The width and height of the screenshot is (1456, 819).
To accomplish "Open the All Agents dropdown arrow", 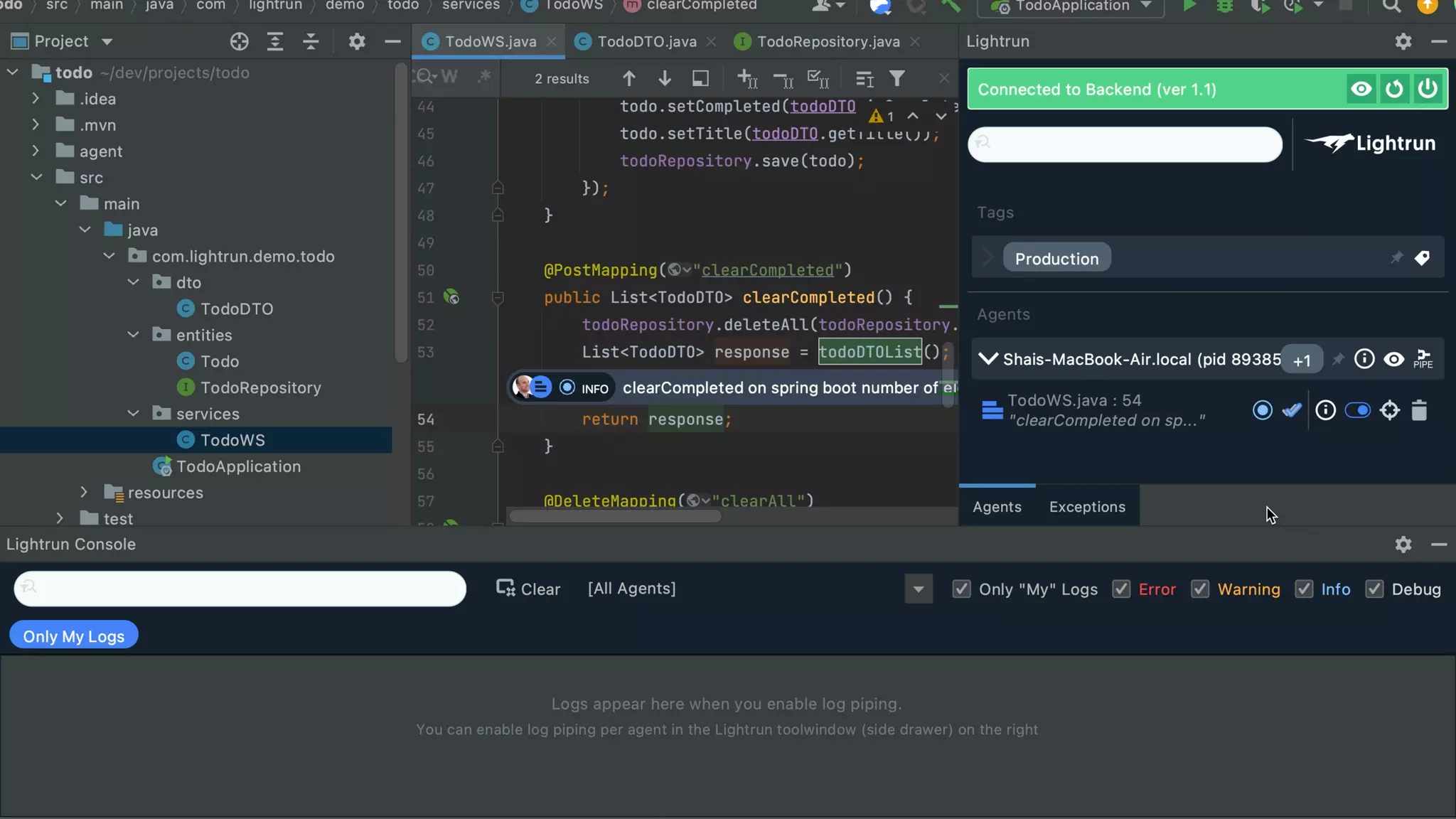I will point(919,589).
